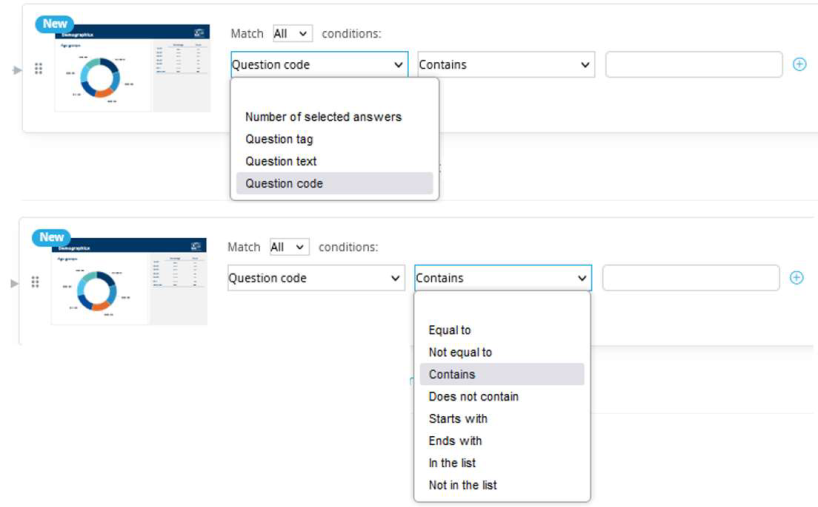This screenshot has height=507, width=818.
Task: Open the first Match All dropdown
Action: pos(293,33)
